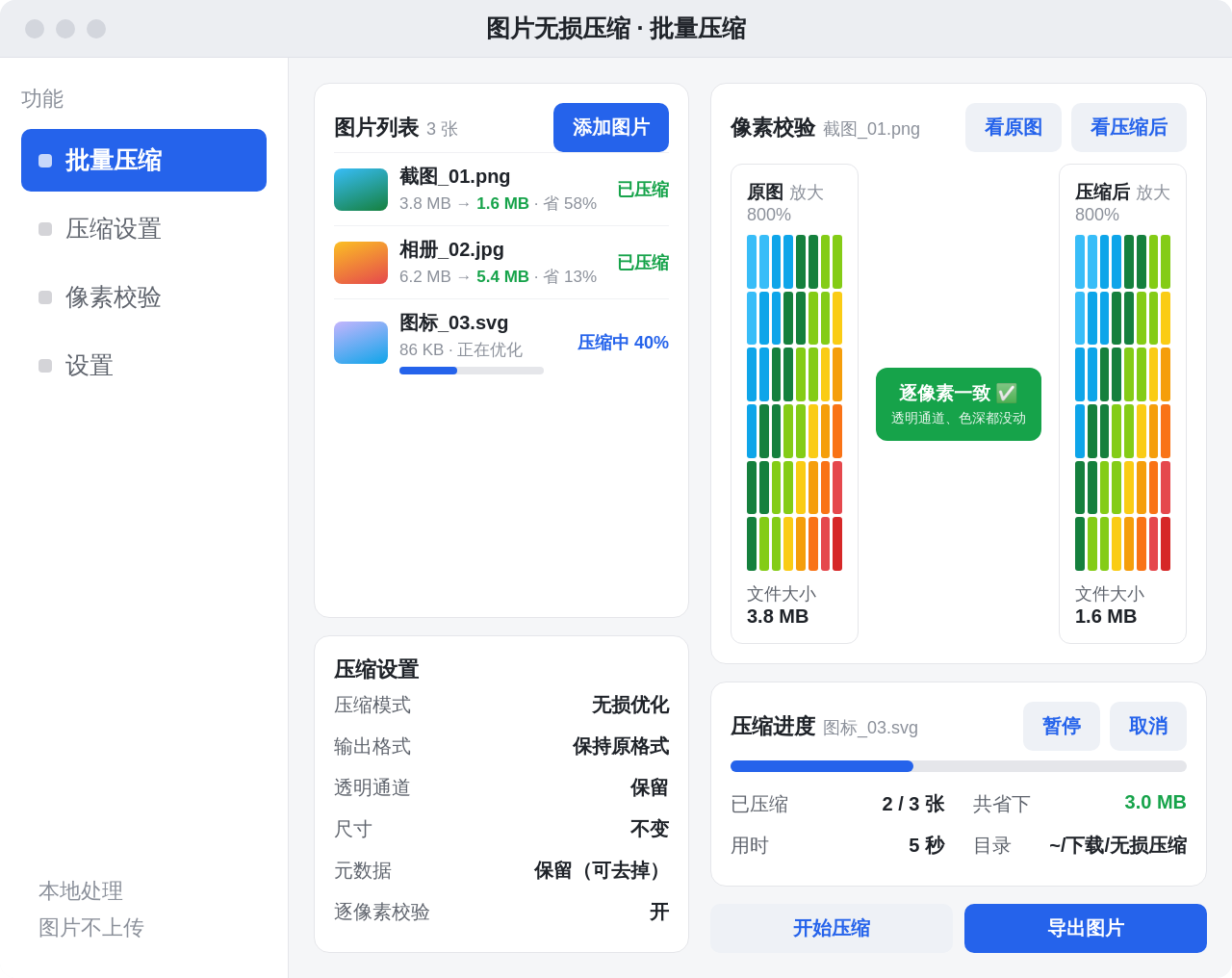Go to 压缩设置 in the sidebar

point(143,228)
